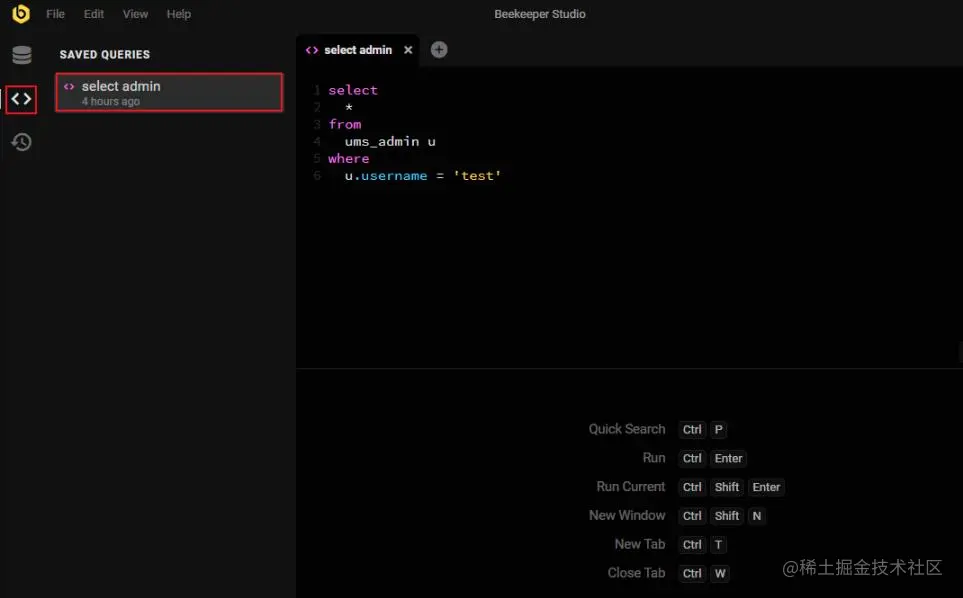
Task: Click the Beekeeper Studio window title
Action: [x=540, y=14]
